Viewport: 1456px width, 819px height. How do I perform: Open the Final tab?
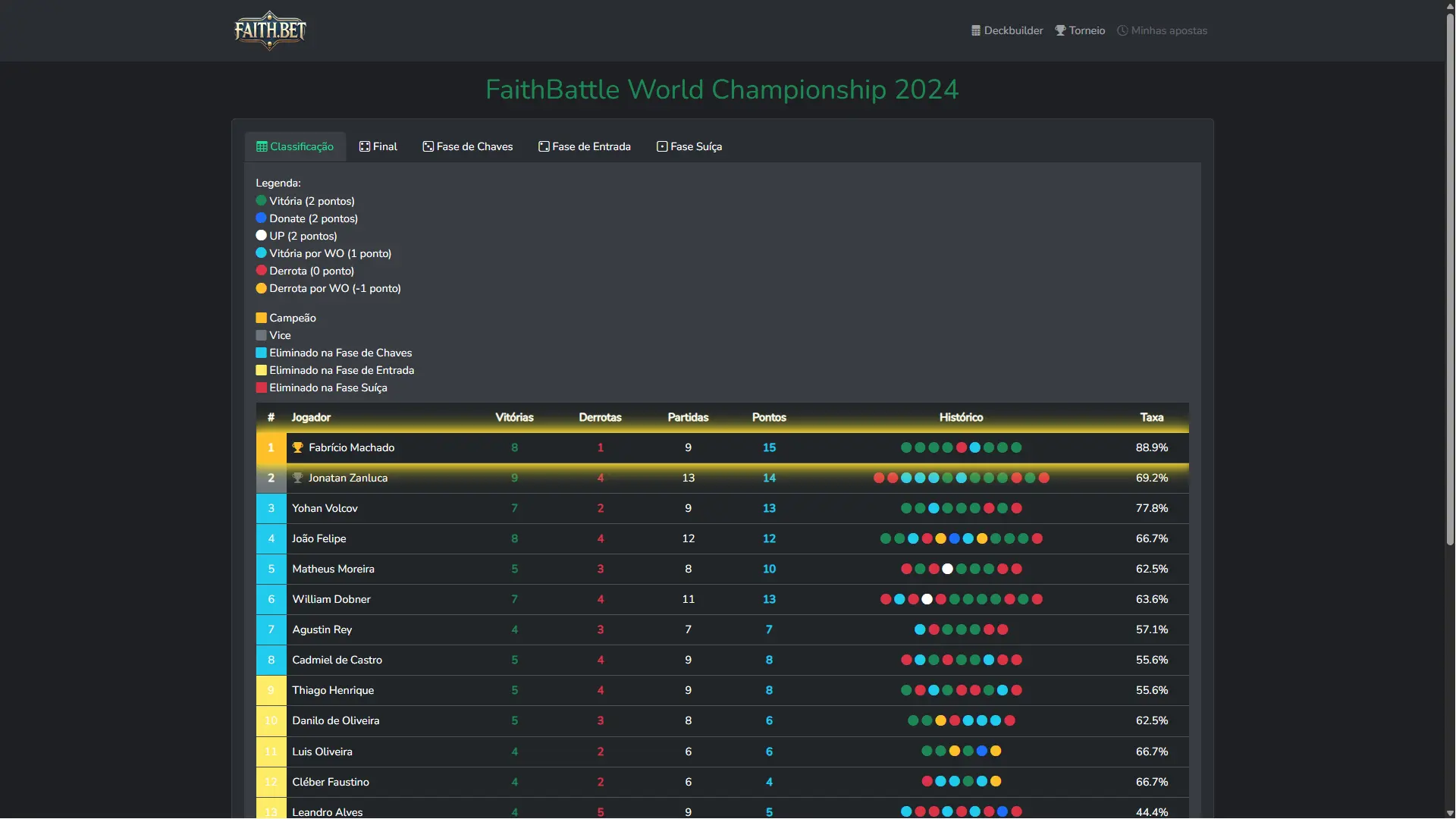point(378,147)
